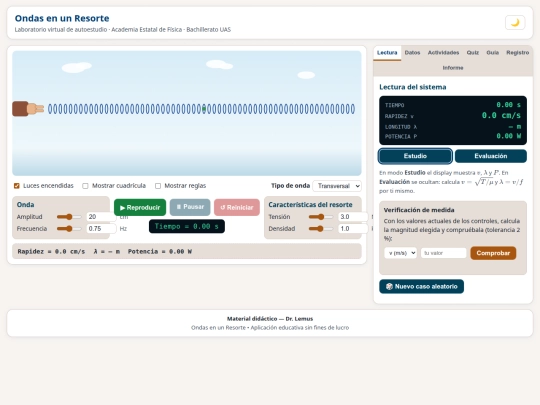This screenshot has height=405, width=540.
Task: Open the Datos tab
Action: pyautogui.click(x=412, y=53)
